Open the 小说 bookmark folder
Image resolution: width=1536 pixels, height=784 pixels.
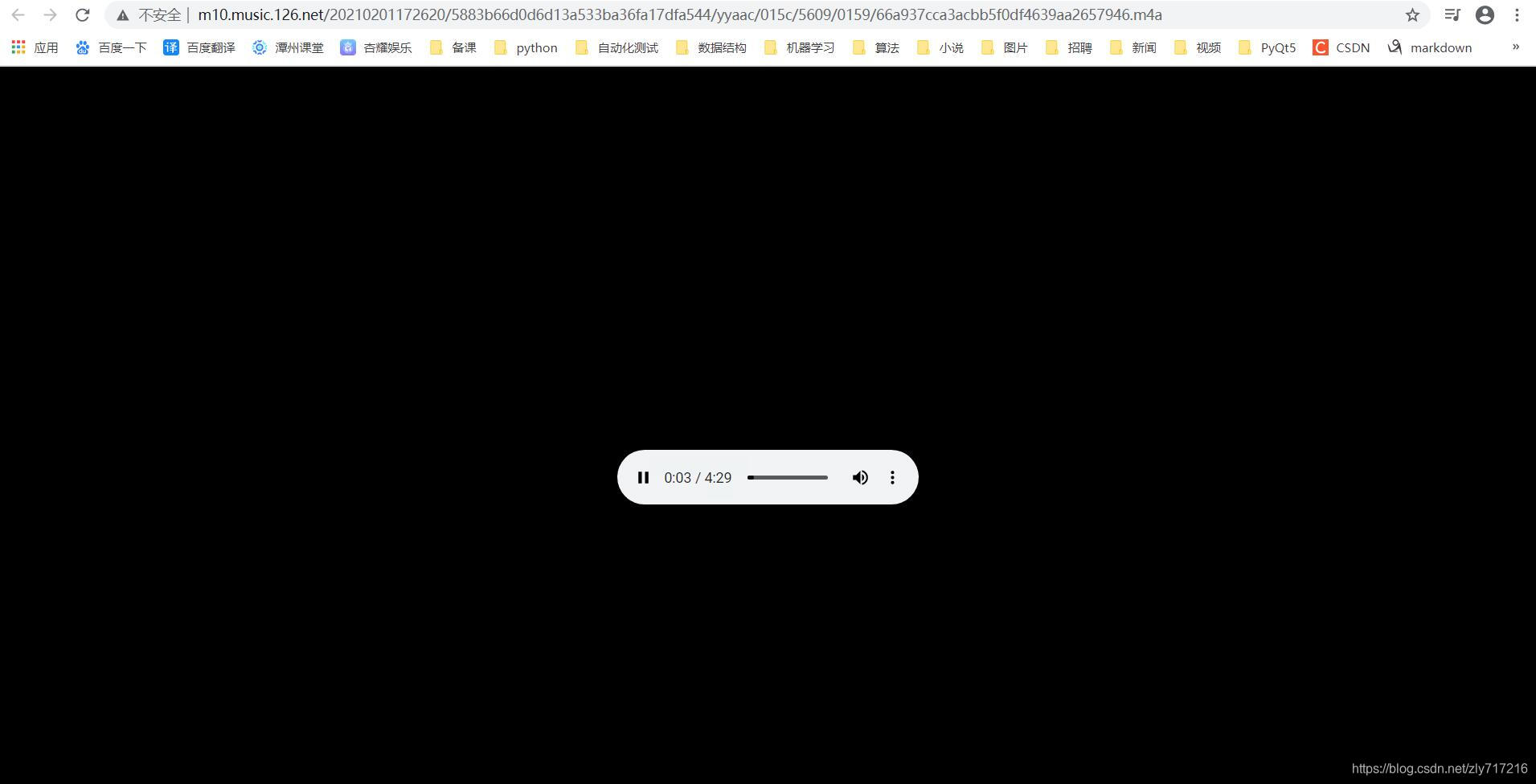tap(940, 47)
